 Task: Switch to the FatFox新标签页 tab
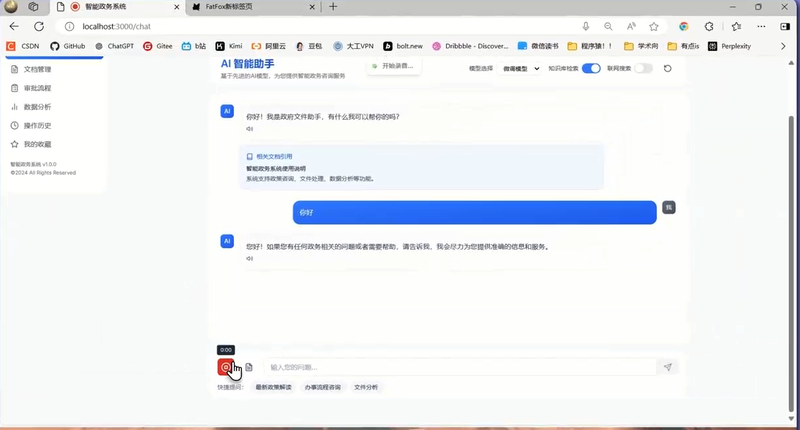pyautogui.click(x=253, y=7)
